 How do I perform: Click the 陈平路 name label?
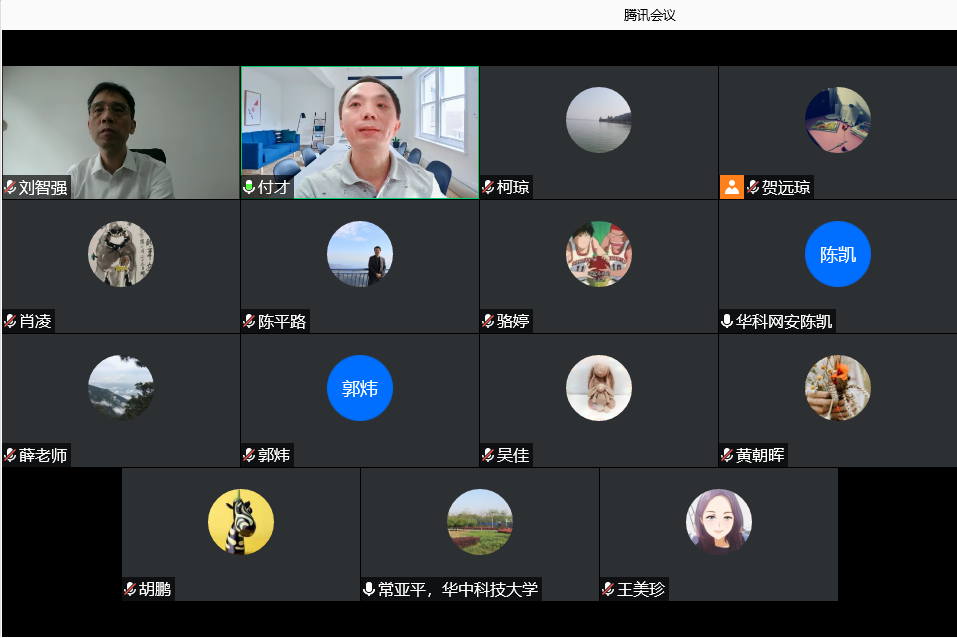point(282,322)
